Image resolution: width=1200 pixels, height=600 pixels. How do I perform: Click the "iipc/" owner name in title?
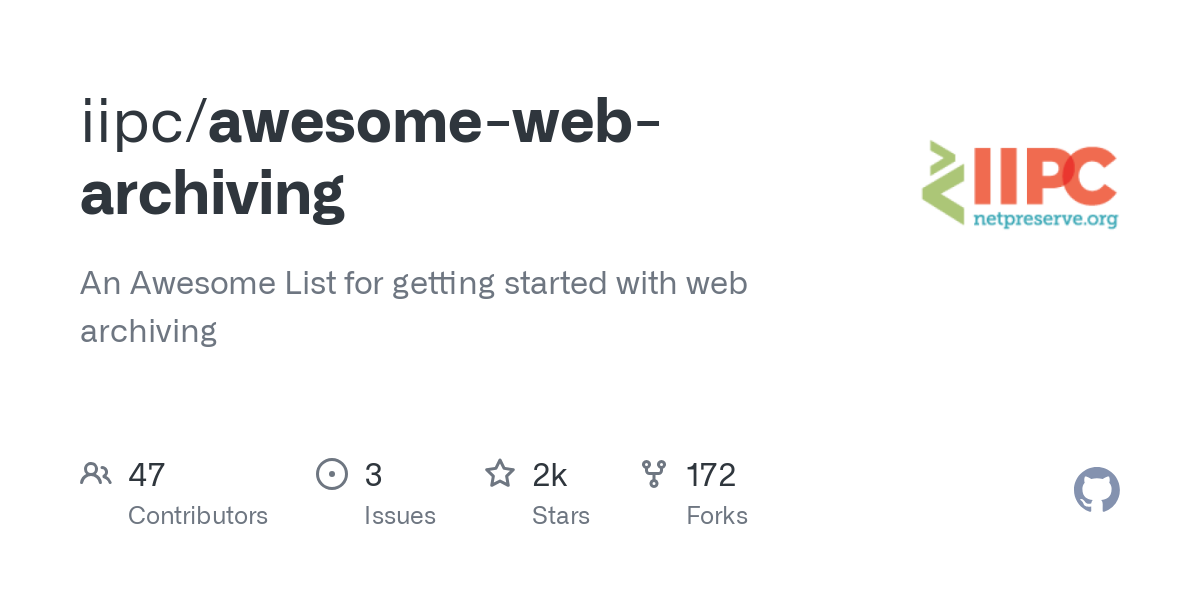tap(143, 123)
